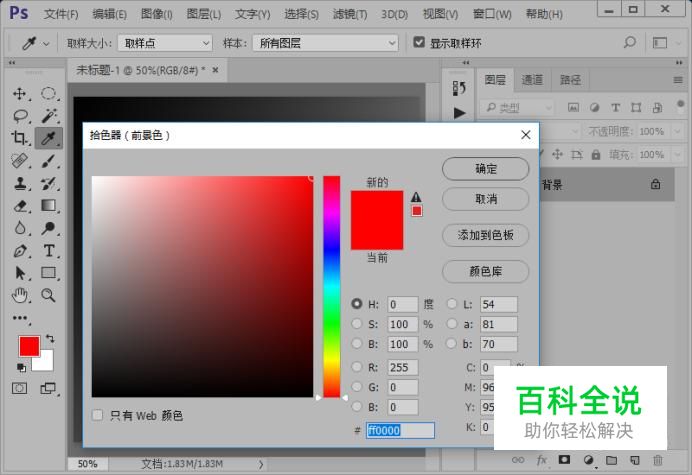This screenshot has height=475, width=692.
Task: Select the S saturation radio button
Action: click(357, 324)
